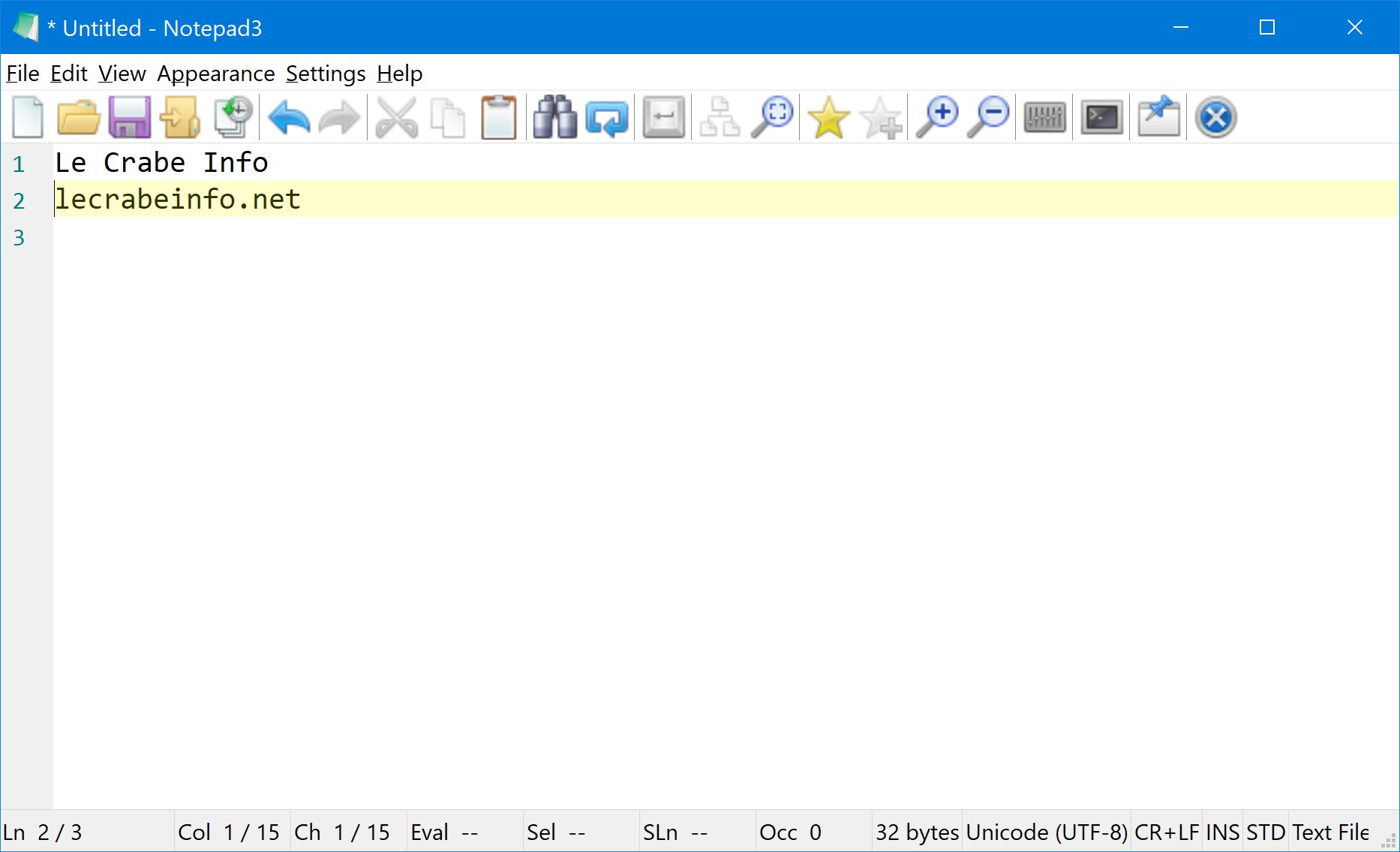Click the Save Copy toolbar icon
1400x852 pixels.
tap(233, 117)
